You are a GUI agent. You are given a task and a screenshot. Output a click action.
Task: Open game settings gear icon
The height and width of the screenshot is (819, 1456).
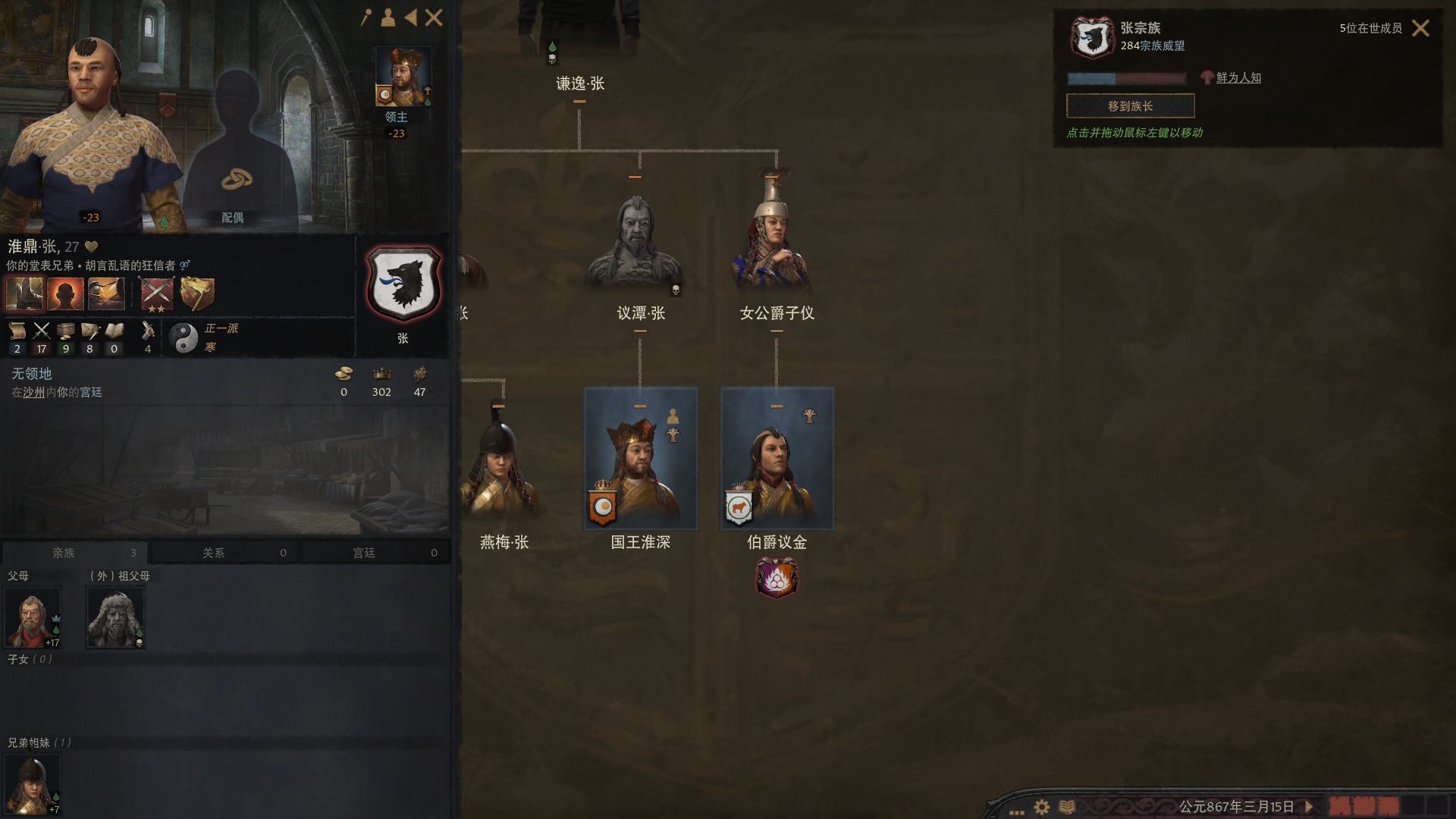coord(1042,807)
